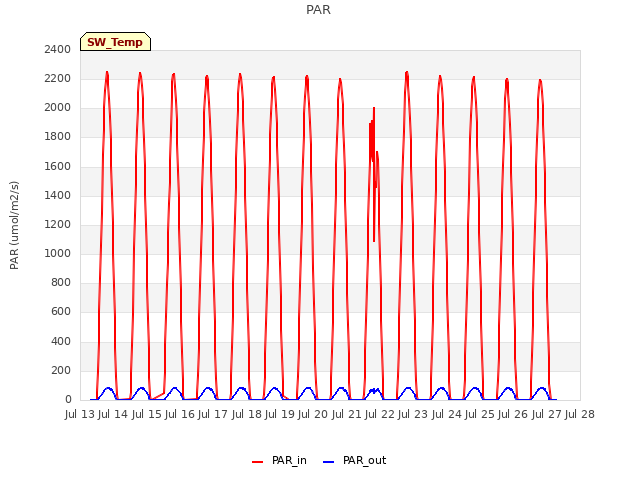This screenshot has width=640, height=480.
Task: Click the PAR chart title
Action: pos(318,10)
